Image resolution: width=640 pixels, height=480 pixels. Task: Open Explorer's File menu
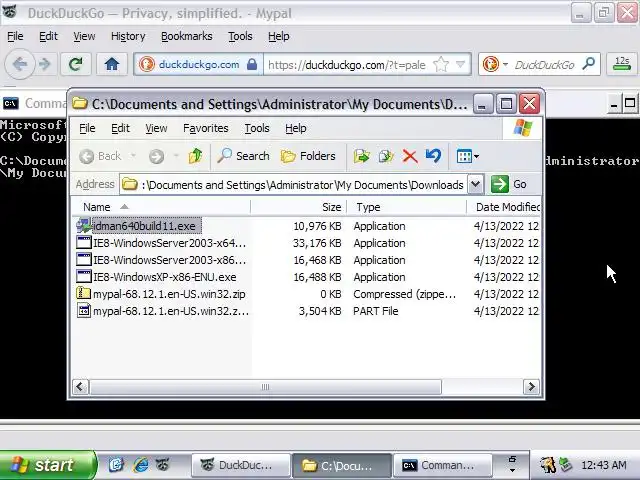coord(87,128)
